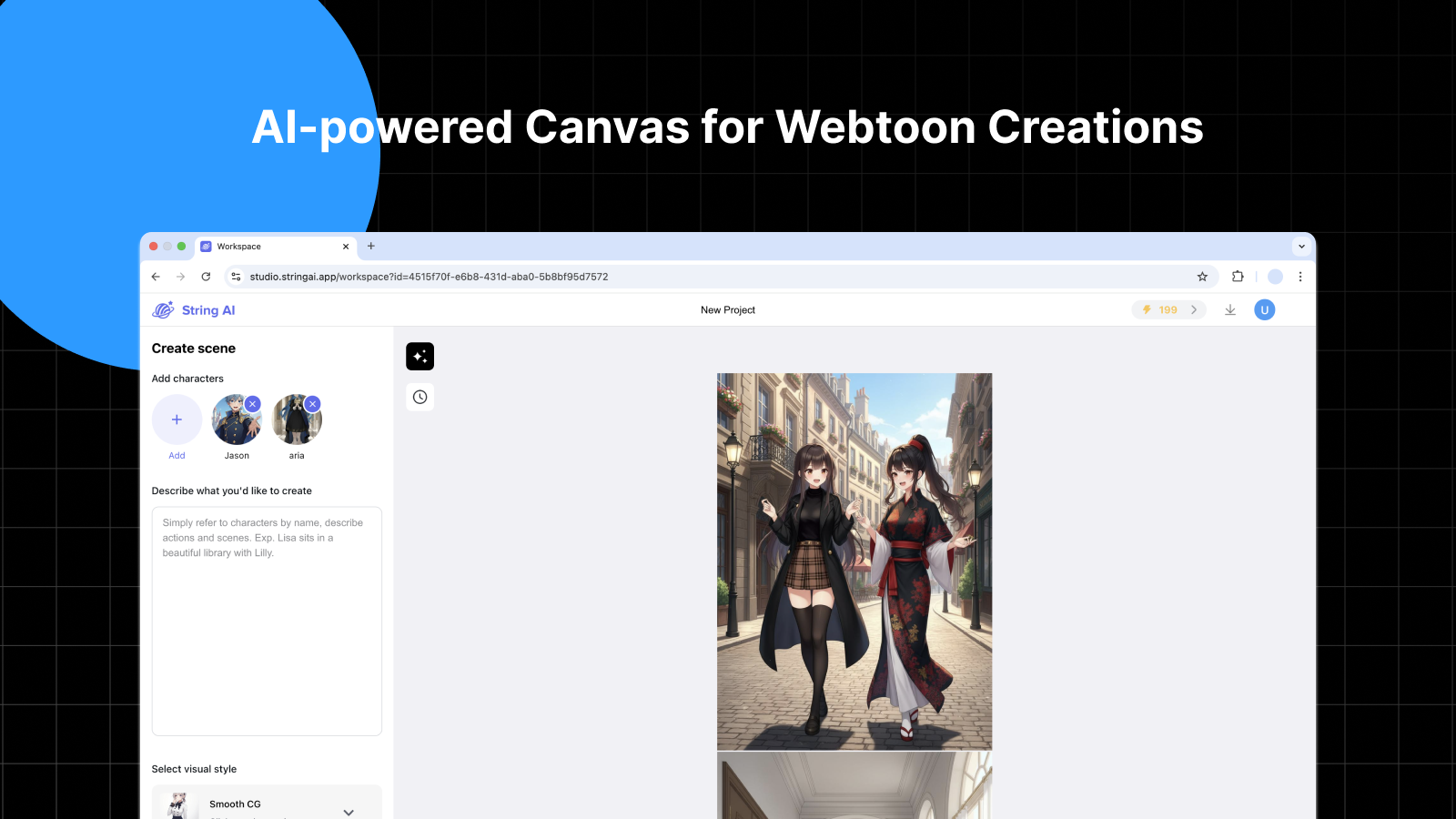This screenshot has height=819, width=1456.
Task: Click the download icon in header
Action: point(1230,310)
